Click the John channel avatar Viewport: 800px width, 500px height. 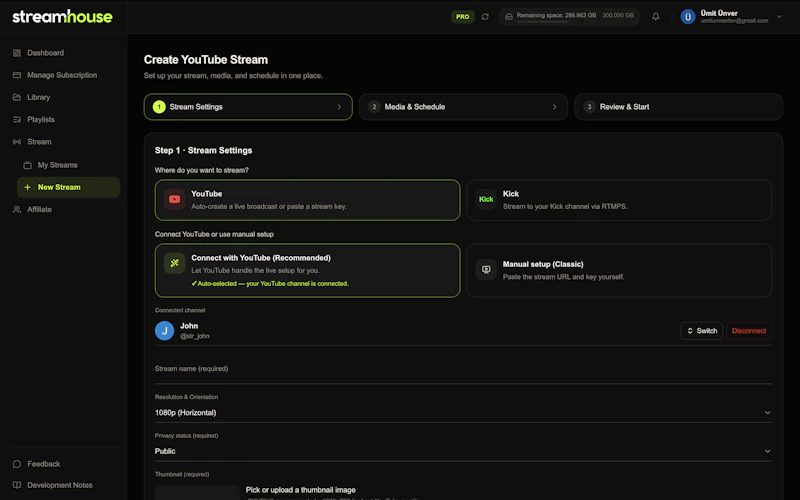pyautogui.click(x=164, y=331)
